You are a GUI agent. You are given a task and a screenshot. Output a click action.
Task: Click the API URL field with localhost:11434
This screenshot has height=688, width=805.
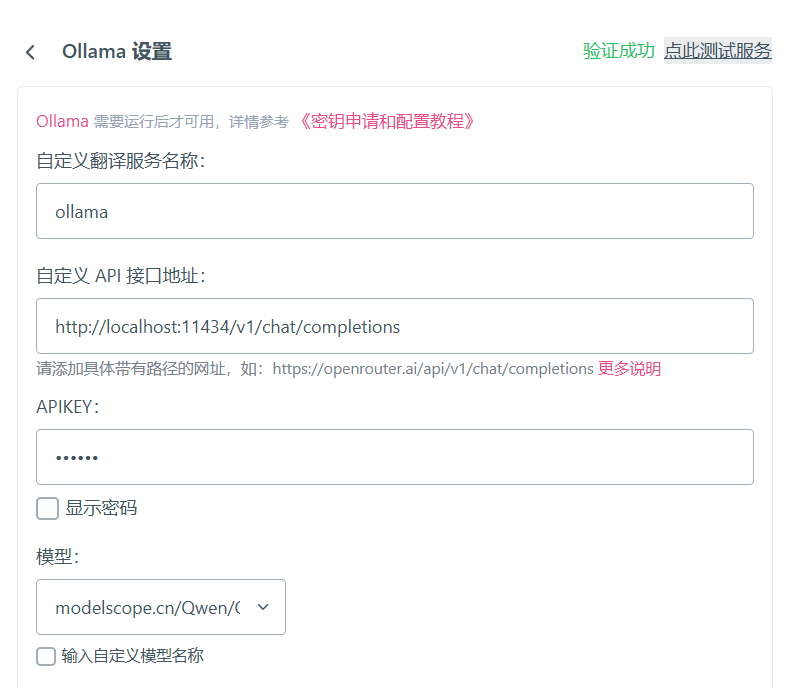pyautogui.click(x=394, y=326)
